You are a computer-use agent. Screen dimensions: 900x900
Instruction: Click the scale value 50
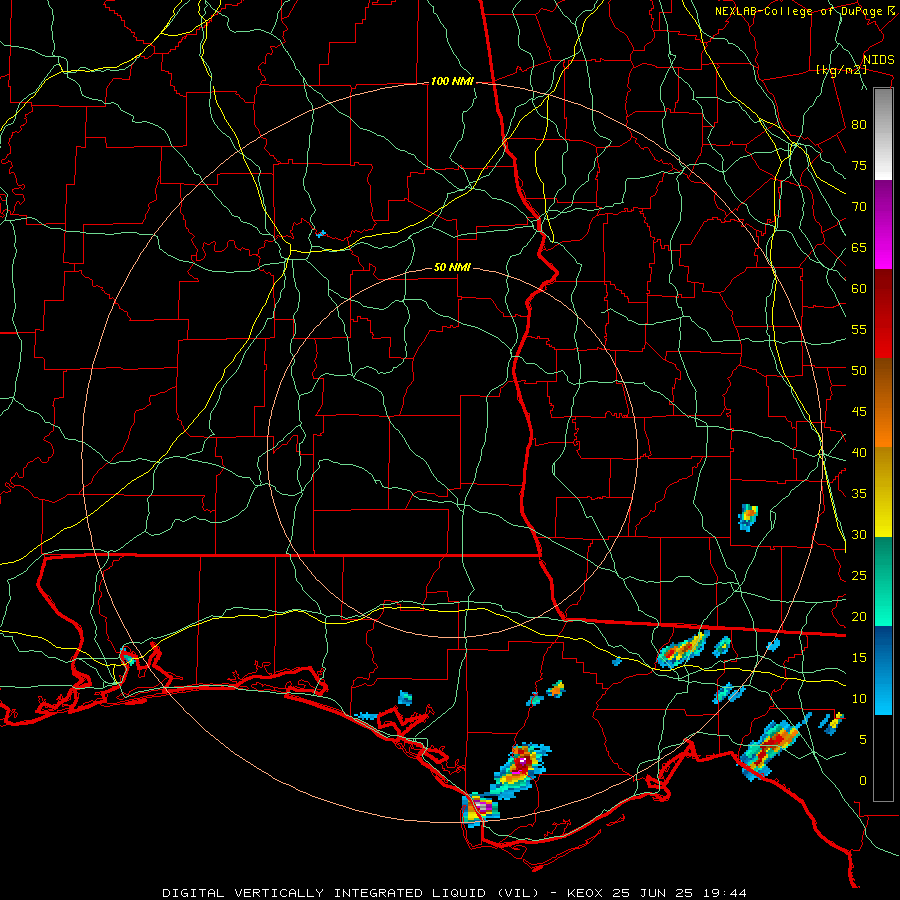pos(859,370)
